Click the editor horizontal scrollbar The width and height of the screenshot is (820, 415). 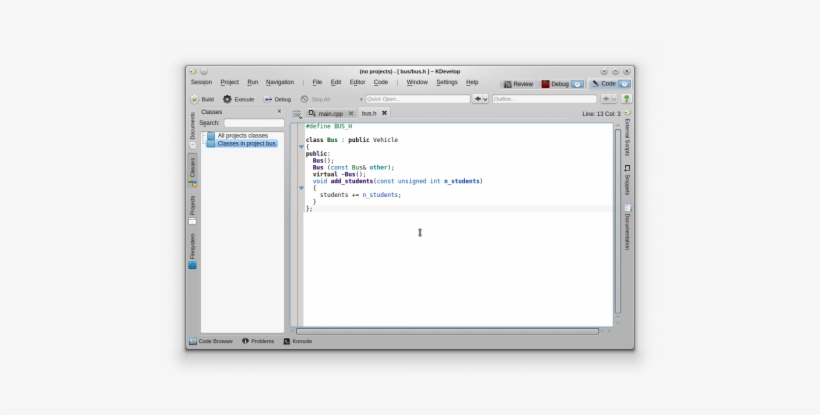click(447, 331)
